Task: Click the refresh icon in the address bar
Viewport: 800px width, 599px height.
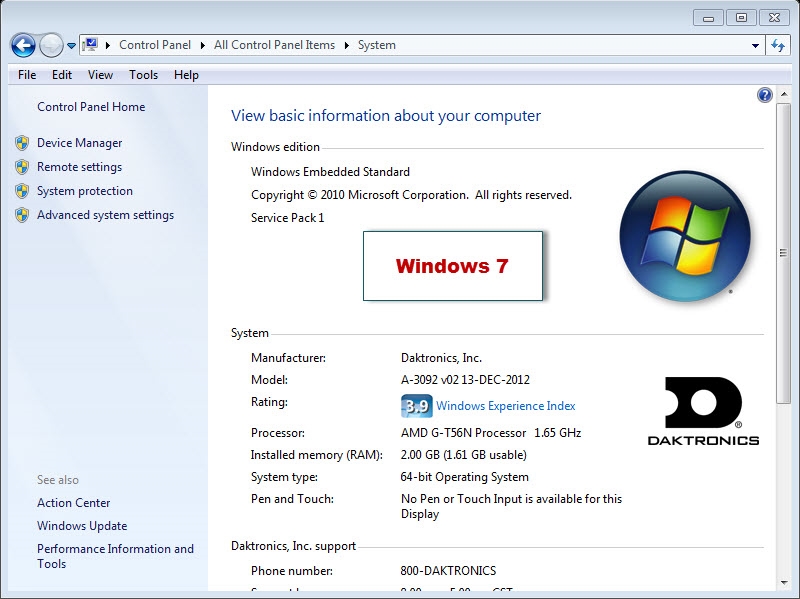Action: [x=777, y=45]
